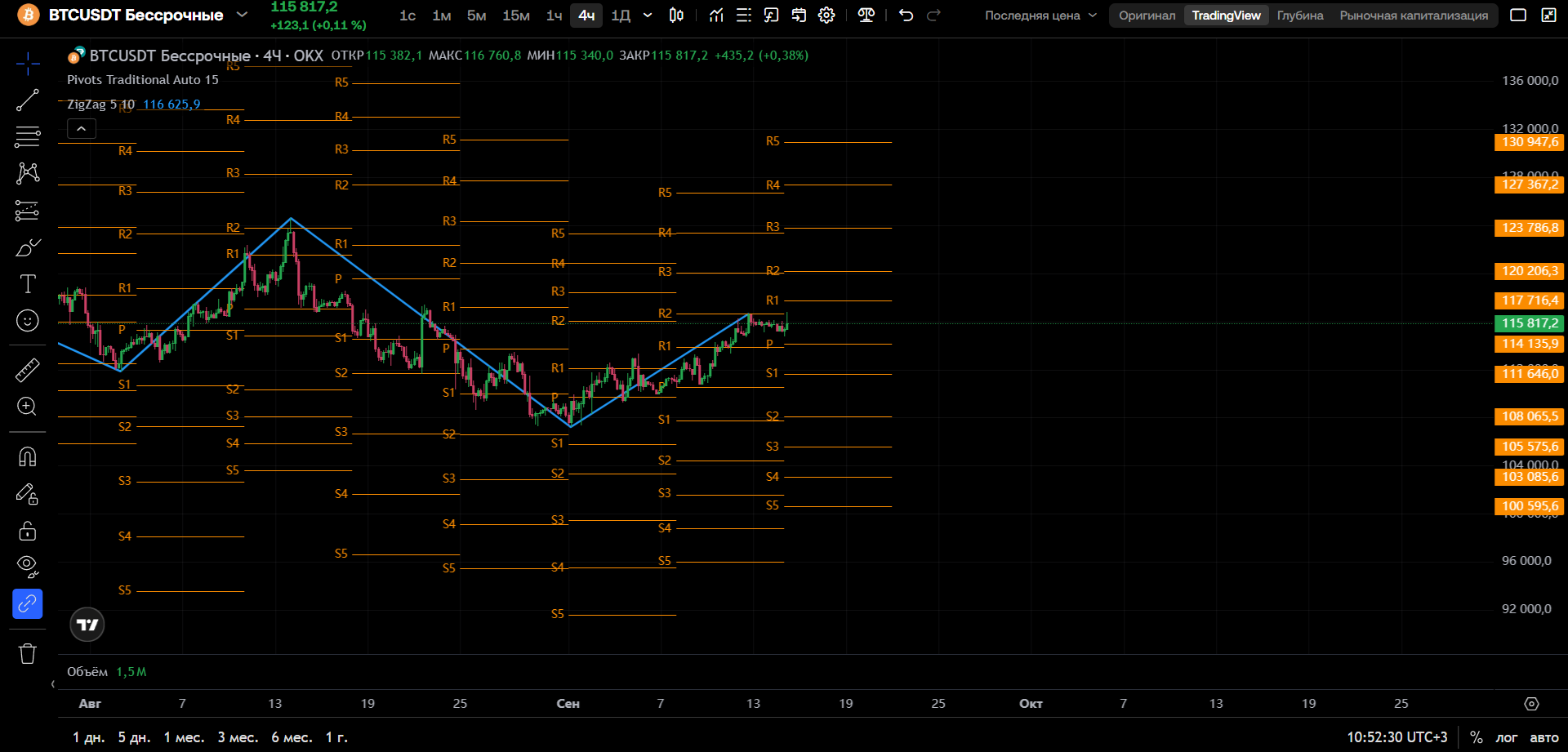The width and height of the screenshot is (1568, 752).
Task: Toggle lock all drawings
Action: tap(28, 531)
